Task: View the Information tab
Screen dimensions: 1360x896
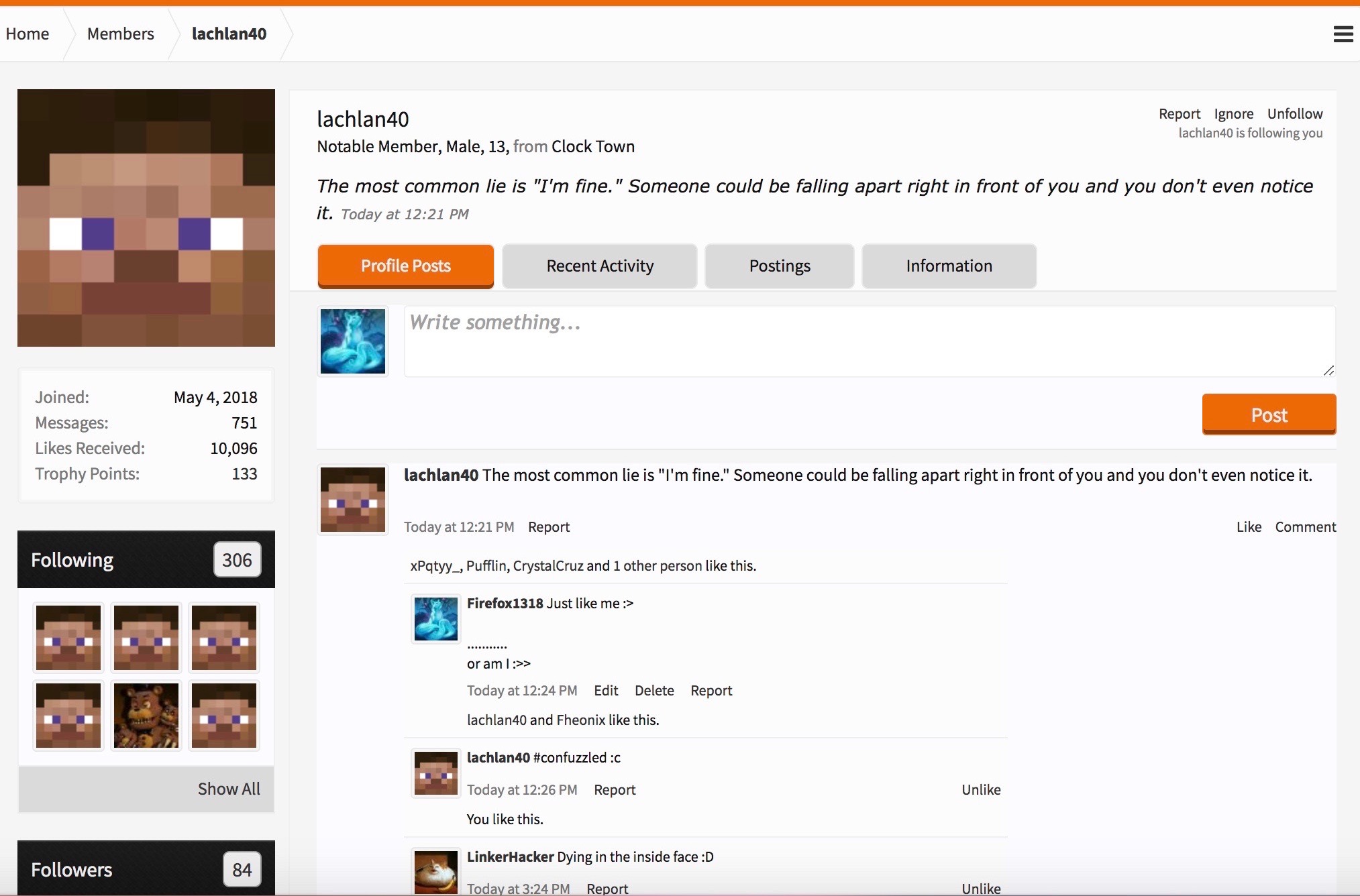Action: click(x=949, y=266)
